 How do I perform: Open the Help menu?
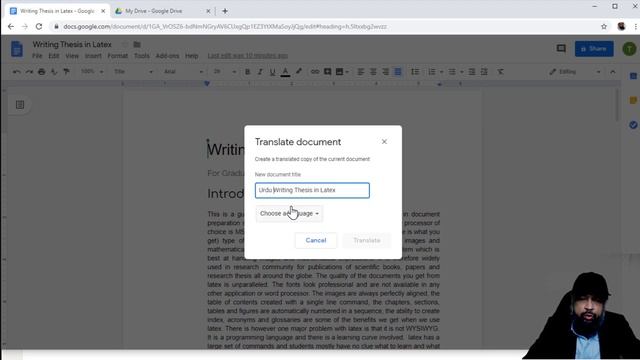(x=191, y=56)
